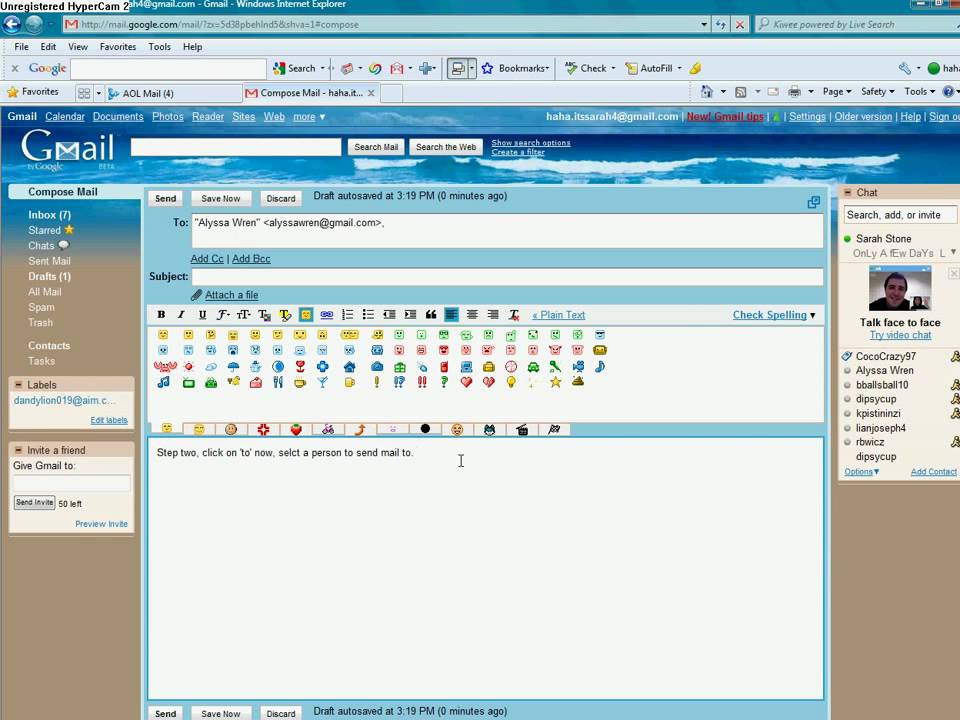Screen dimensions: 960x720
Task: Click the Gmail search mail box
Action: coord(236,147)
